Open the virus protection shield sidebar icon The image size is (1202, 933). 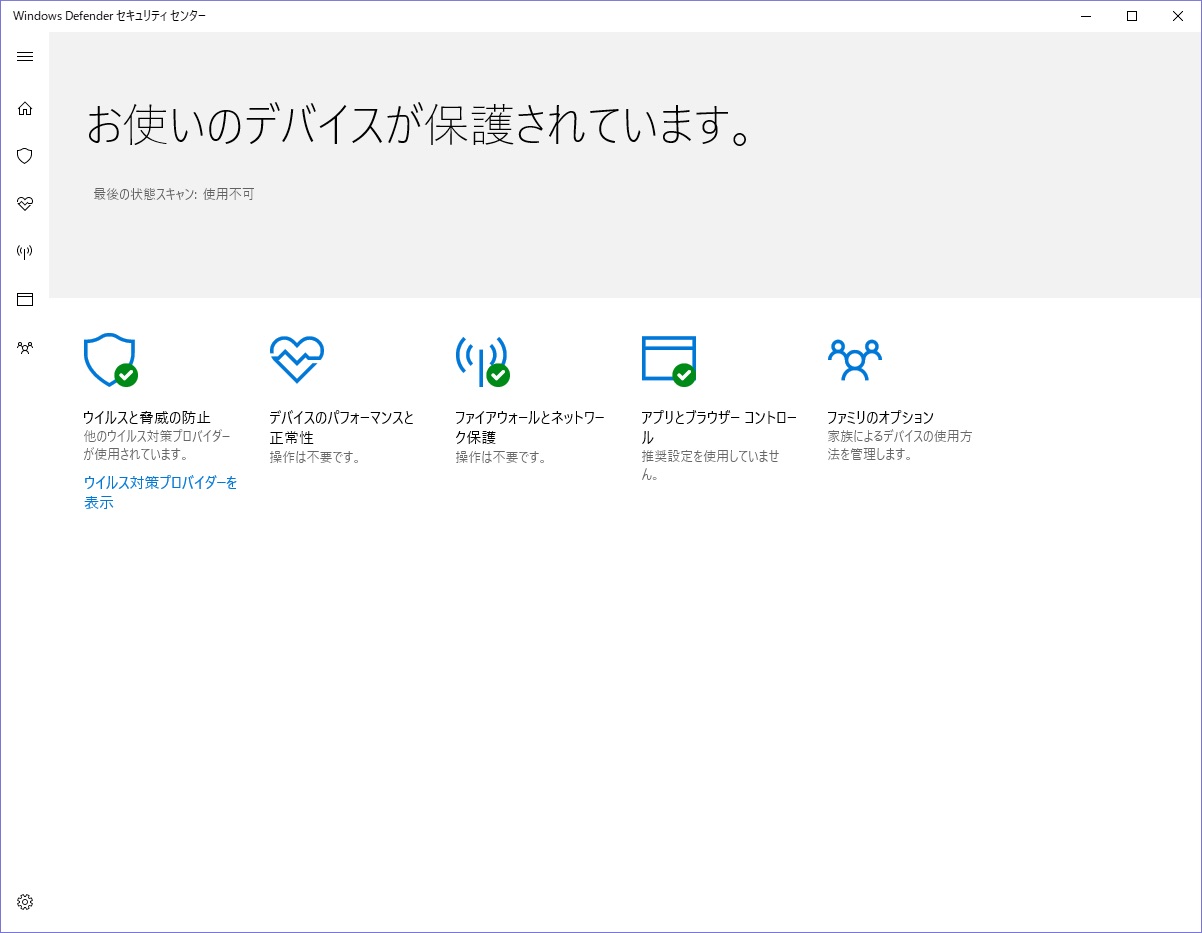click(25, 156)
